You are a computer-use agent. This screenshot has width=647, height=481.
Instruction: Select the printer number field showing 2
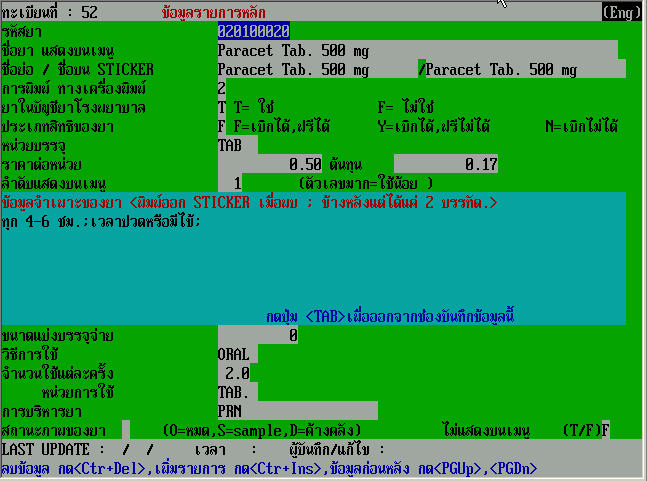coord(222,89)
